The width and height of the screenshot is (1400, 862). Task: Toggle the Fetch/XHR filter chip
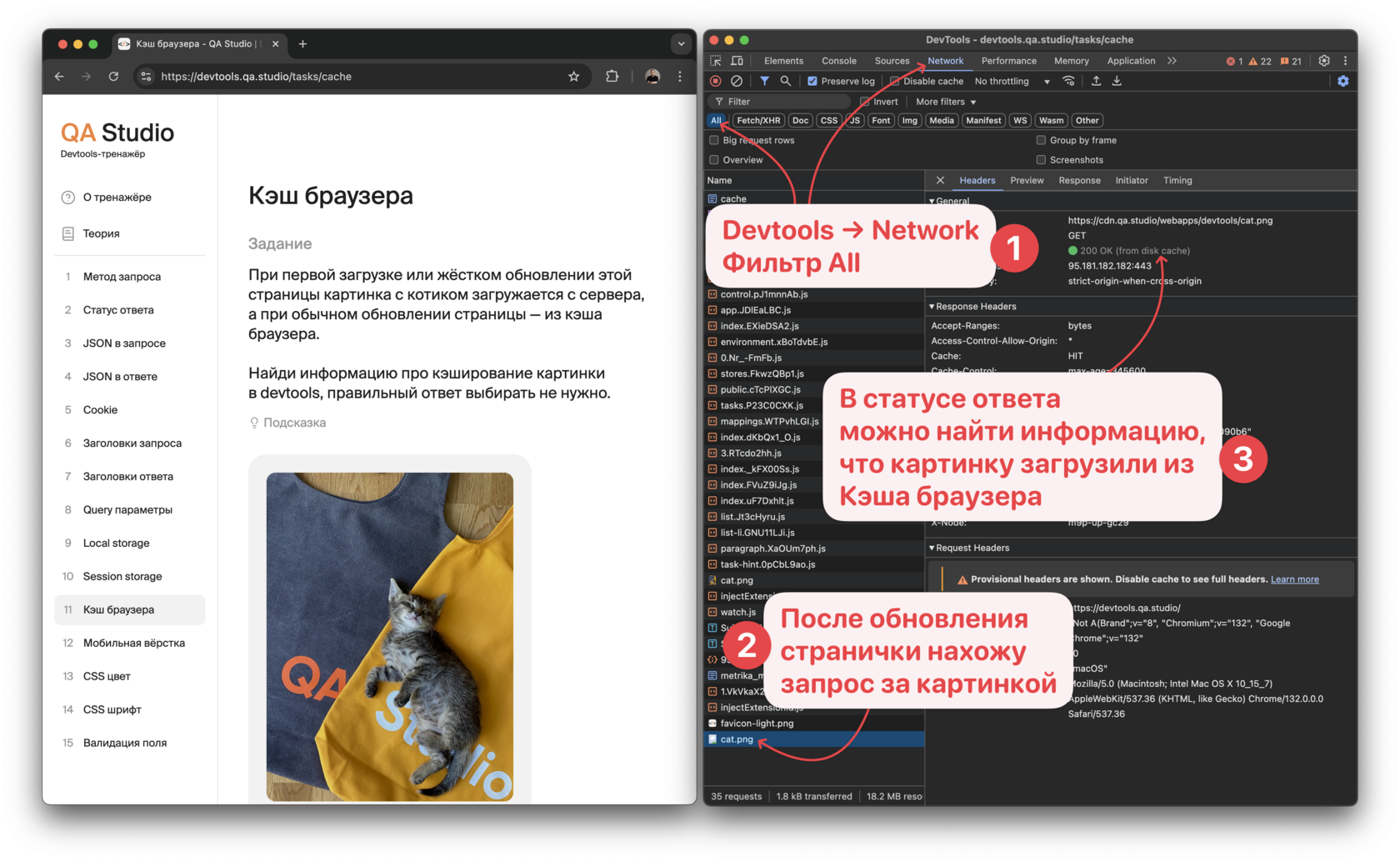pos(758,120)
